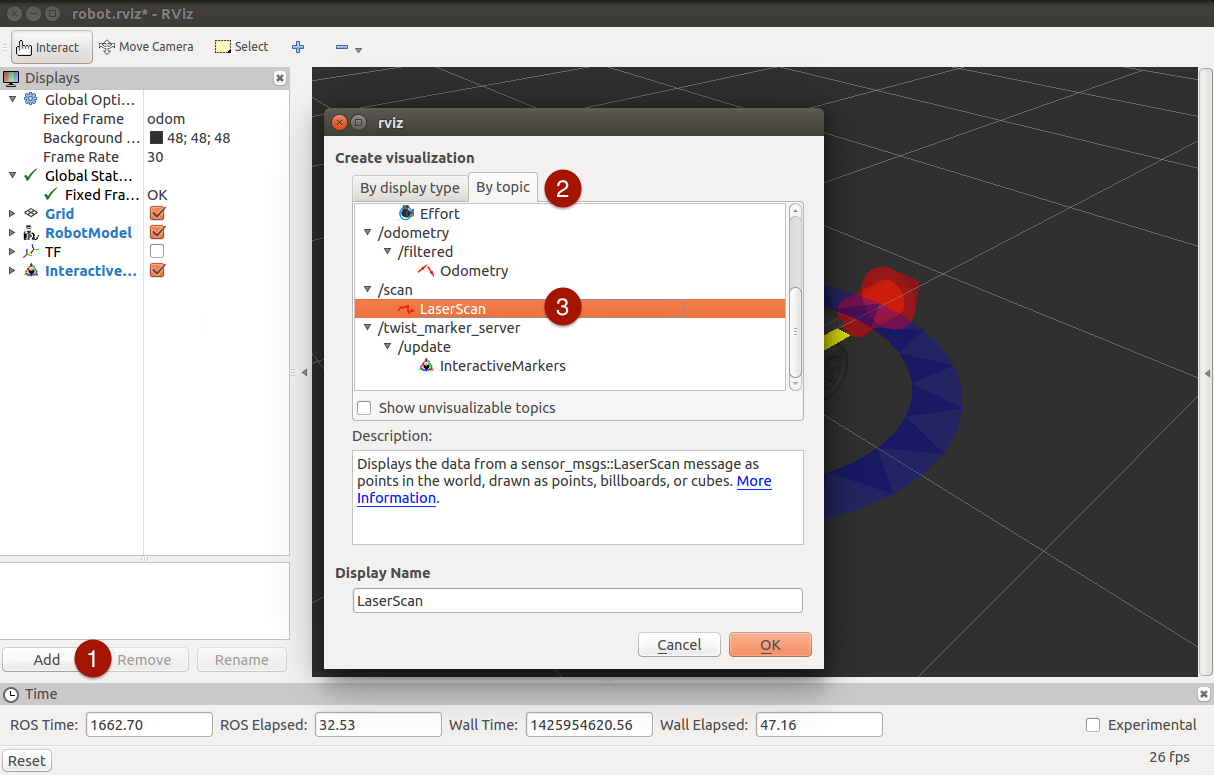Collapse the /odometry topic tree
This screenshot has height=775, width=1214.
367,233
